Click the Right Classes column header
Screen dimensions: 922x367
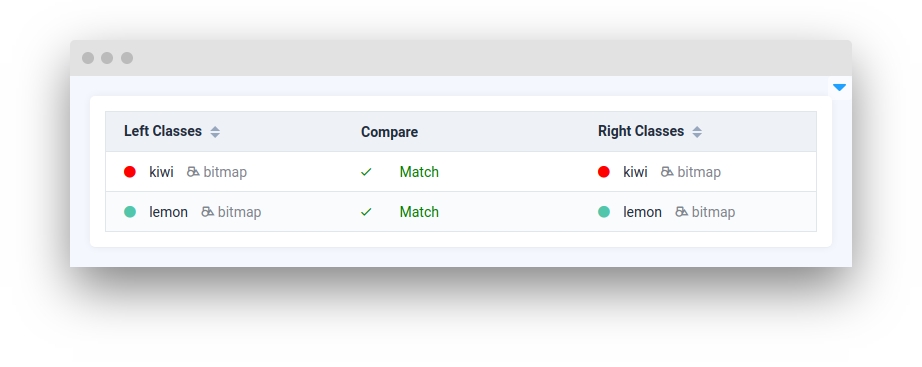coord(641,131)
